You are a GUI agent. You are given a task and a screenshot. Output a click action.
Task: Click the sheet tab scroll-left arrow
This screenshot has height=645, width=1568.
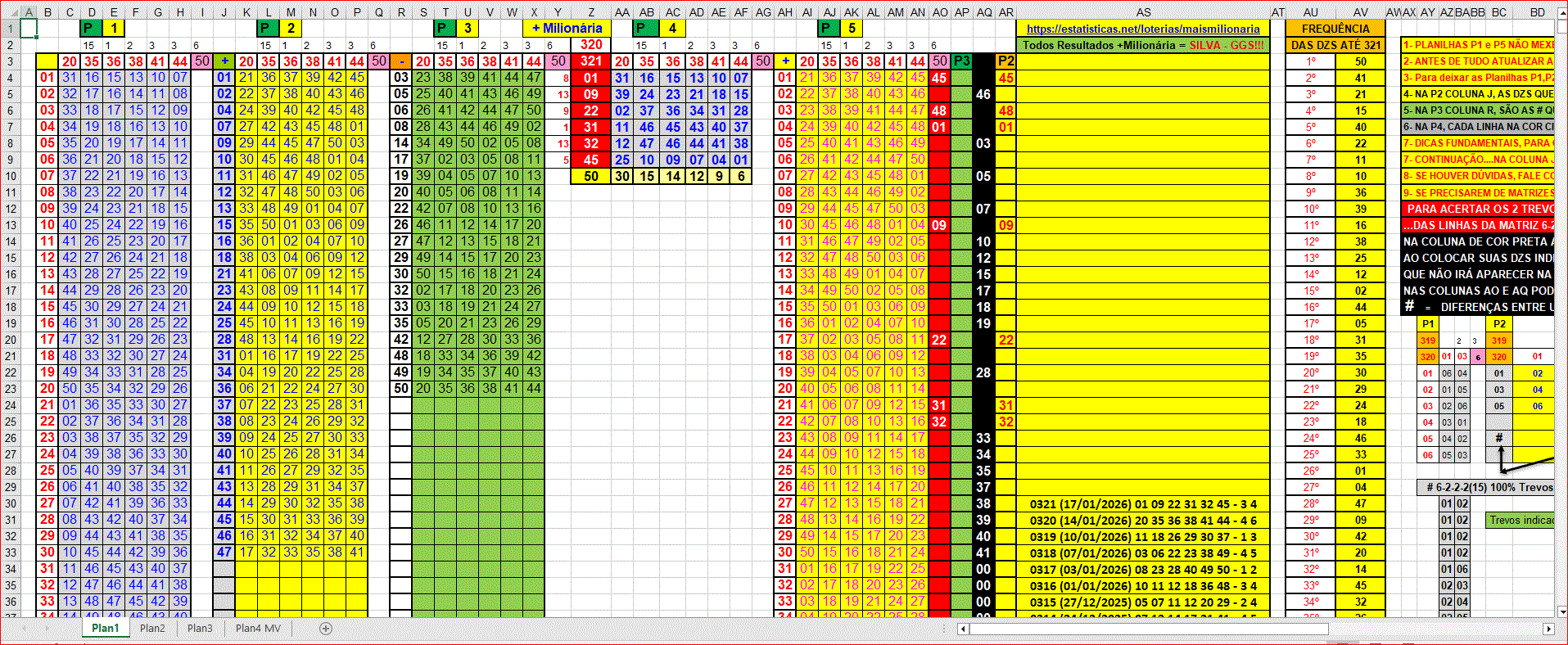[25, 629]
